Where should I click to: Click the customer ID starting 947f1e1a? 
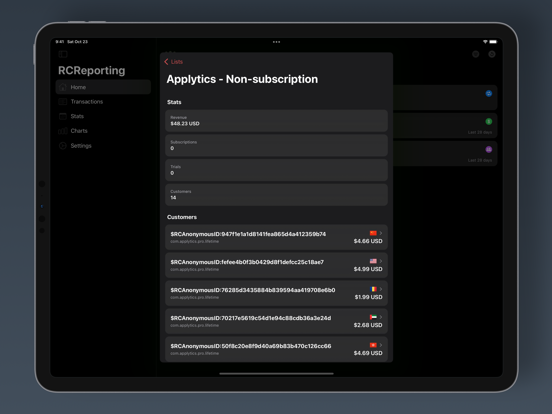248,234
